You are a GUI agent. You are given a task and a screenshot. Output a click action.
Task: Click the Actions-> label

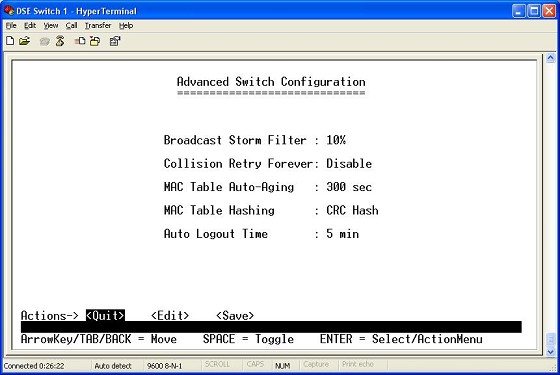pos(50,315)
